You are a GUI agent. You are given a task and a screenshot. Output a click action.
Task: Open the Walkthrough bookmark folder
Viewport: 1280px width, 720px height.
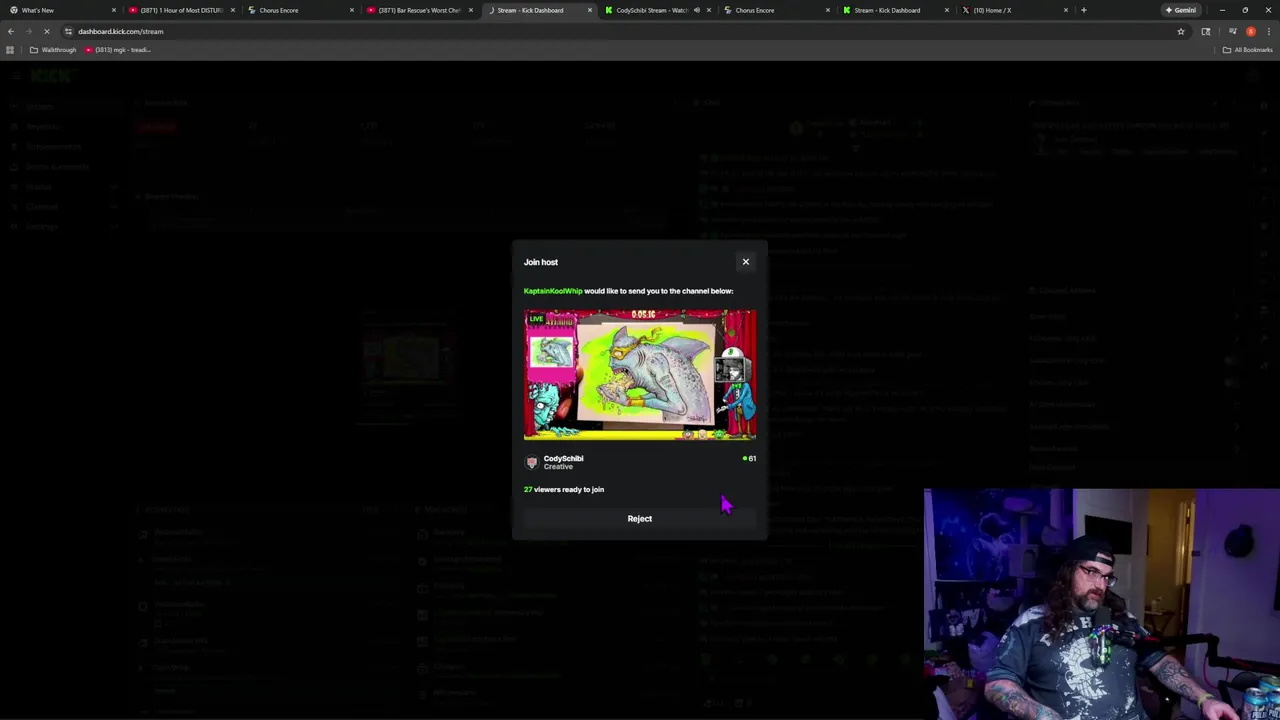tap(54, 50)
